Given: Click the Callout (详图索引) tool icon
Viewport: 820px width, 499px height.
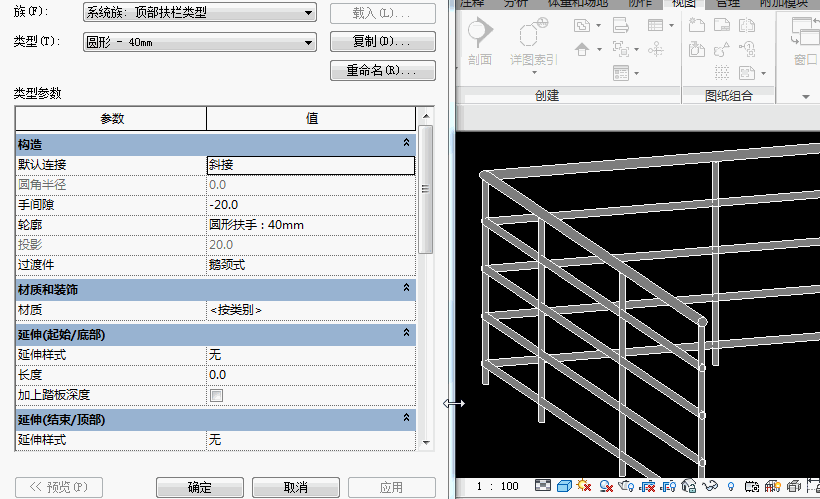Looking at the screenshot, I should pos(532,38).
